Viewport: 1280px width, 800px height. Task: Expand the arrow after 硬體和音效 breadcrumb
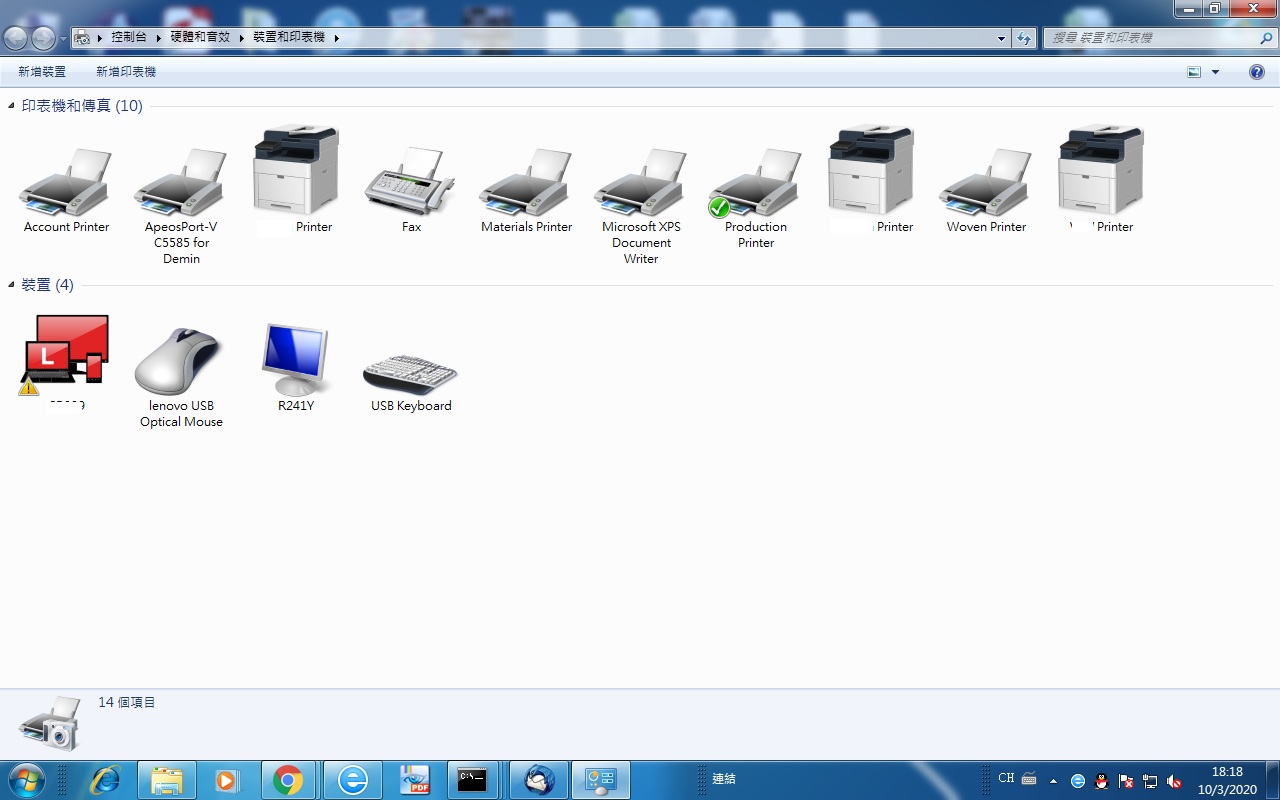[x=241, y=38]
